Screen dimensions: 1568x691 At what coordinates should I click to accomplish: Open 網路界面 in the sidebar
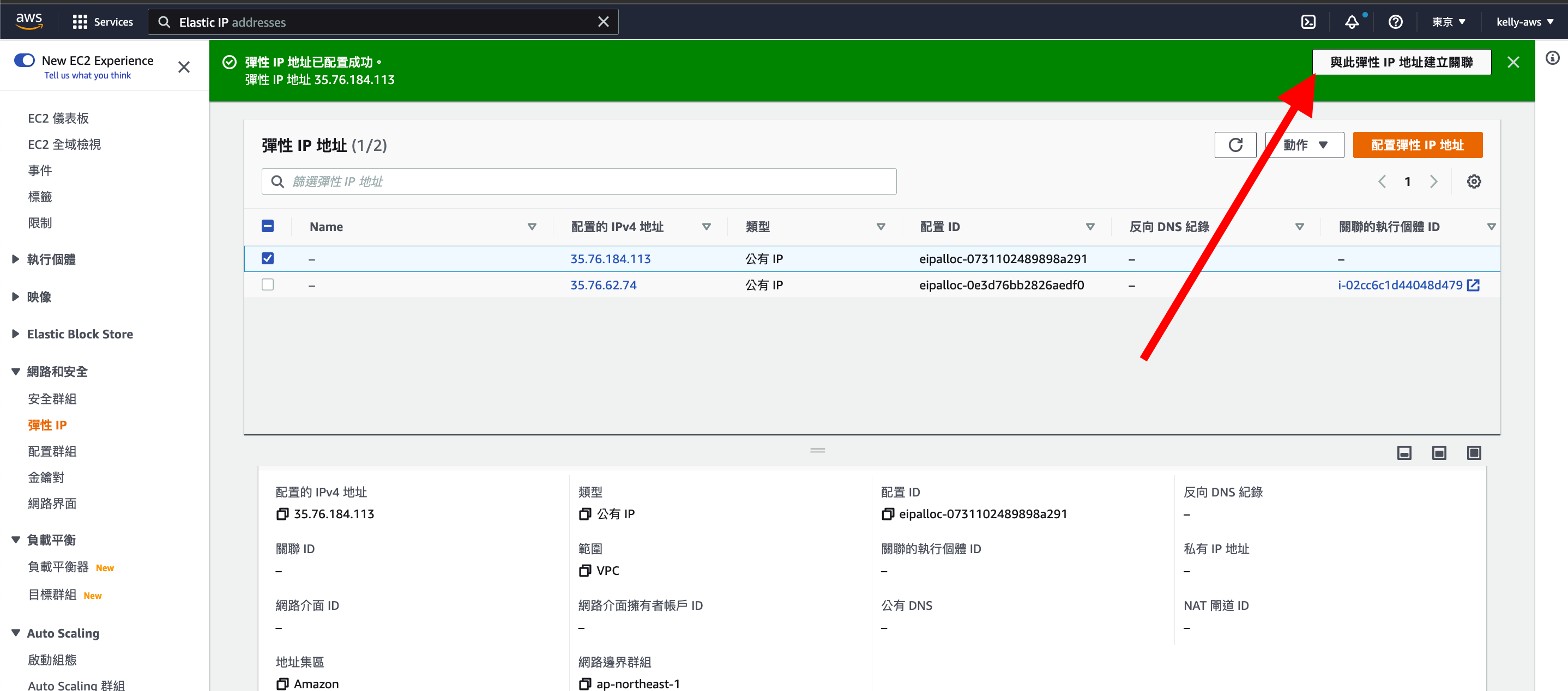point(52,504)
